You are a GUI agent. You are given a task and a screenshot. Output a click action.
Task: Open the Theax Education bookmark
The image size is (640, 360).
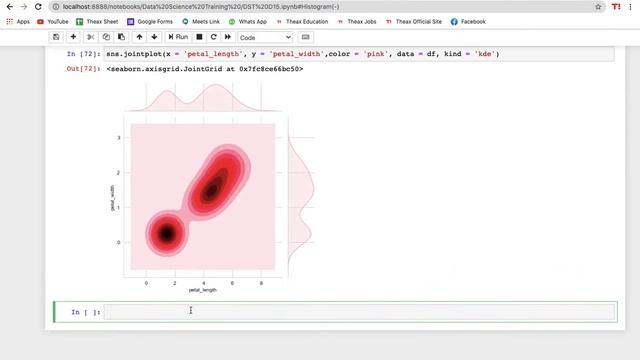pyautogui.click(x=302, y=22)
